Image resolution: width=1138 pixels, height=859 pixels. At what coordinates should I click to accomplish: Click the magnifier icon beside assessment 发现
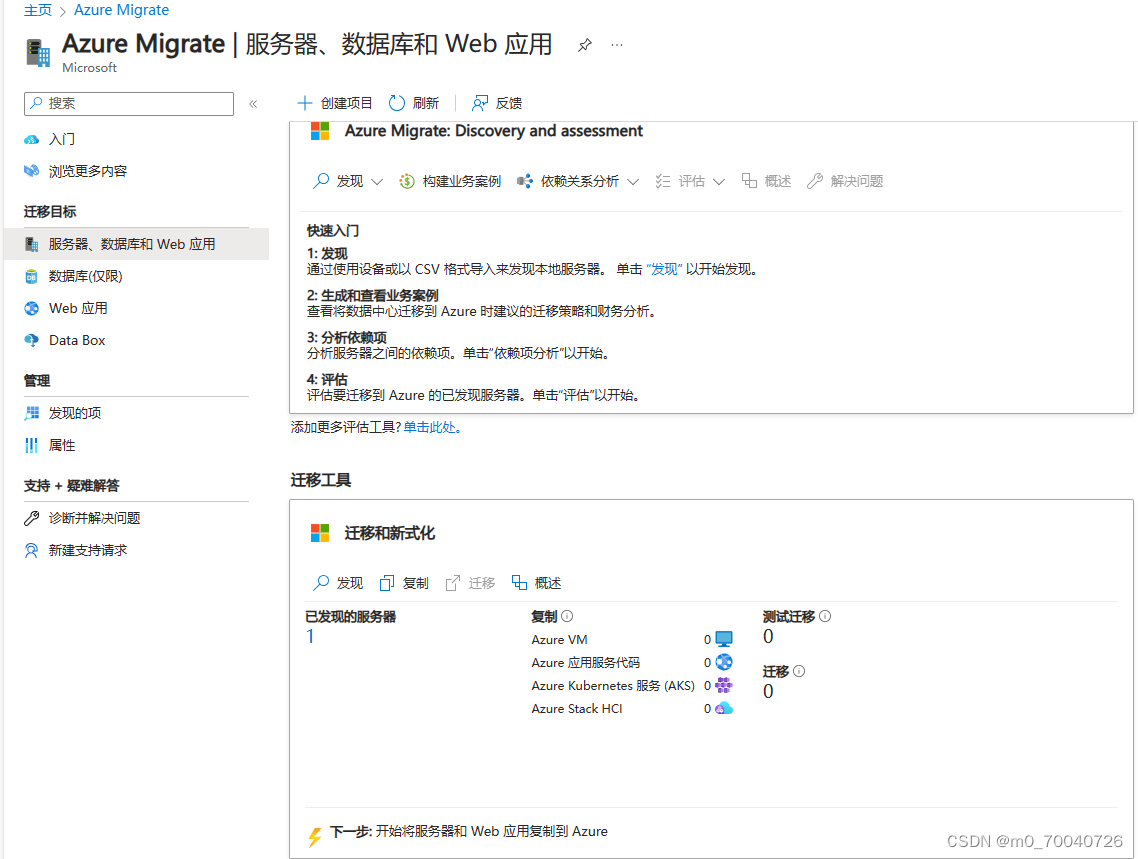tap(321, 181)
